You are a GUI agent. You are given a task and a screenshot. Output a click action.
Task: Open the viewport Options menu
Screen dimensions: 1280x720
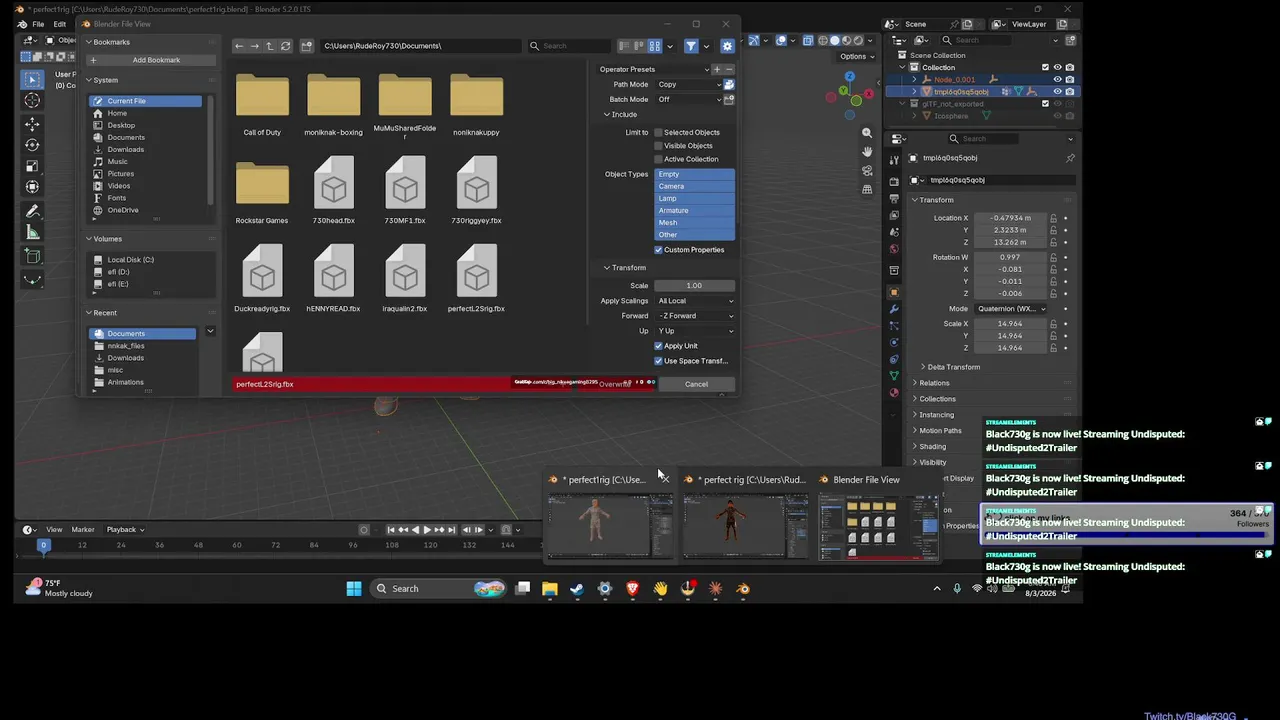(856, 57)
